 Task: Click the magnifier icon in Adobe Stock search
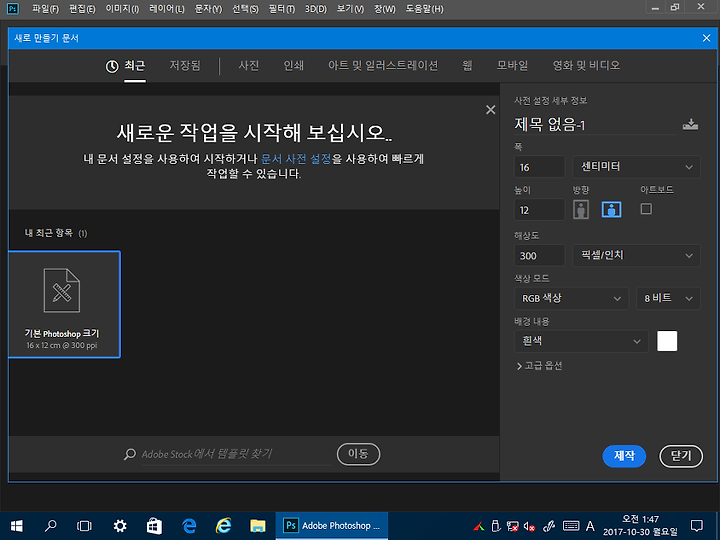tap(130, 454)
